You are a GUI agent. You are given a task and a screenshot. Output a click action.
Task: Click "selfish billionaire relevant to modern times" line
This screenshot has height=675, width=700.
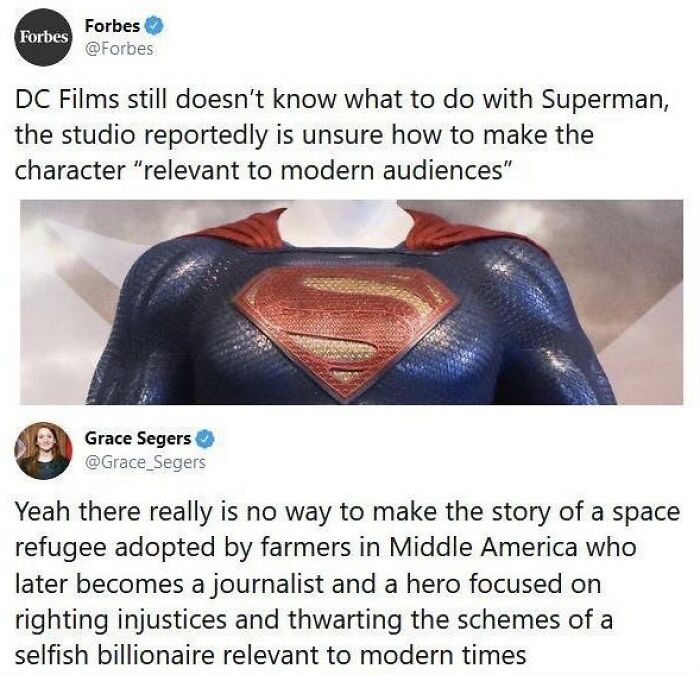coord(271,655)
